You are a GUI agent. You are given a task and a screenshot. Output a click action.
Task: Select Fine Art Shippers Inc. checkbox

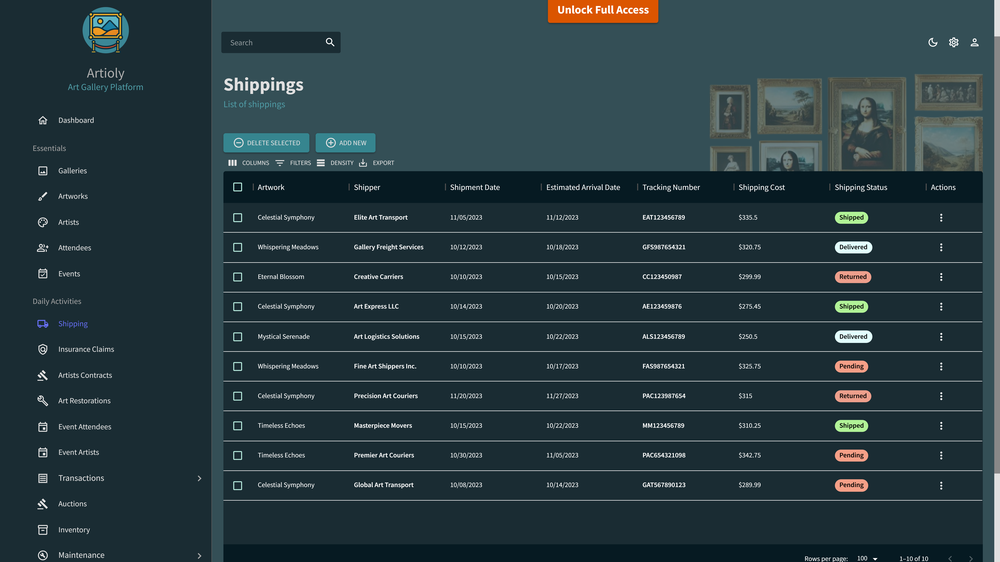point(237,366)
